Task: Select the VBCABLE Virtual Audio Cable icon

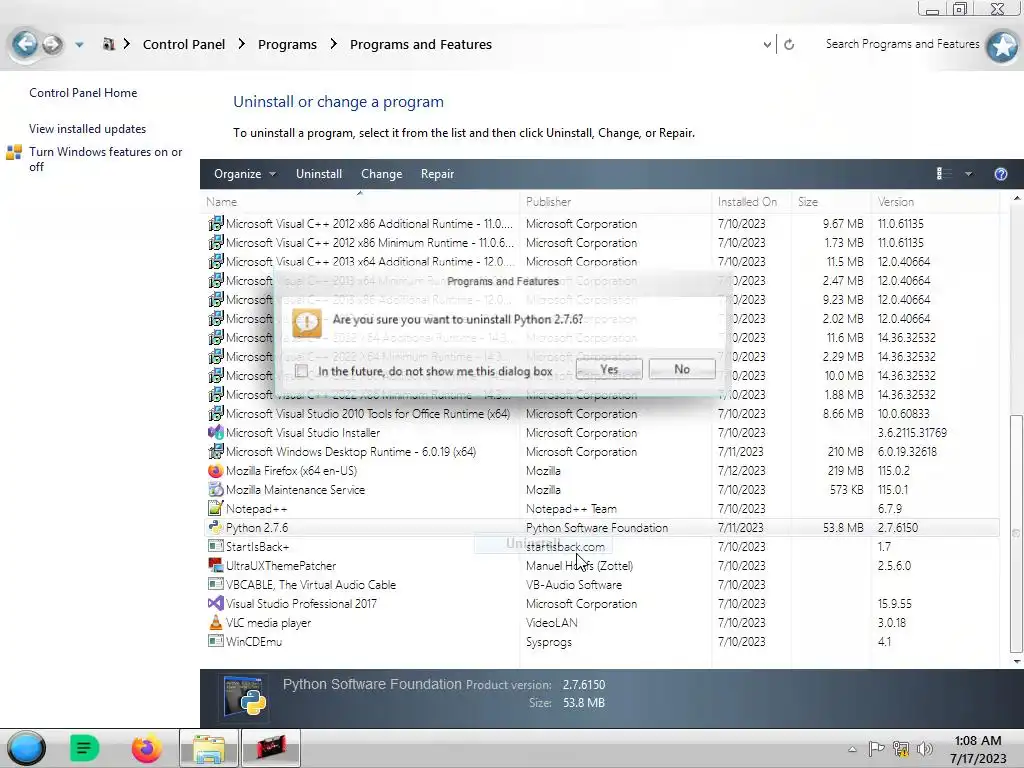Action: pyautogui.click(x=215, y=584)
